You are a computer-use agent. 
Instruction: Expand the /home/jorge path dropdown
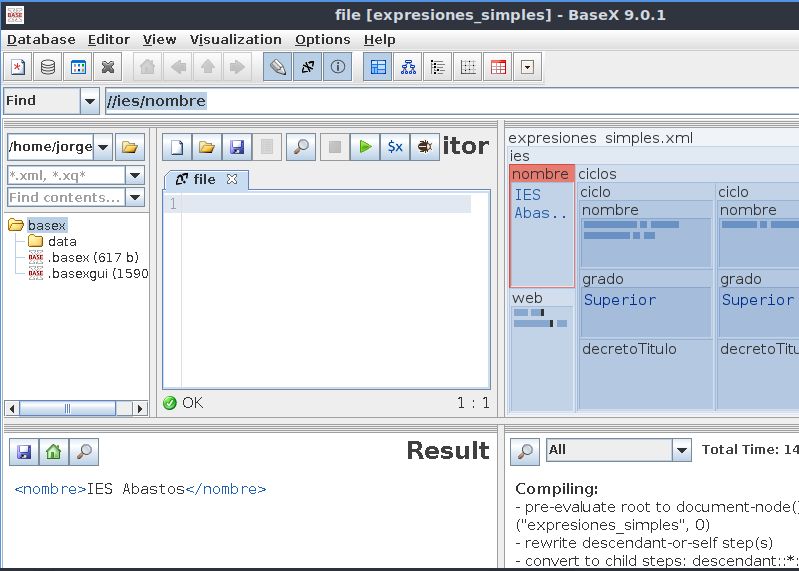(x=104, y=147)
